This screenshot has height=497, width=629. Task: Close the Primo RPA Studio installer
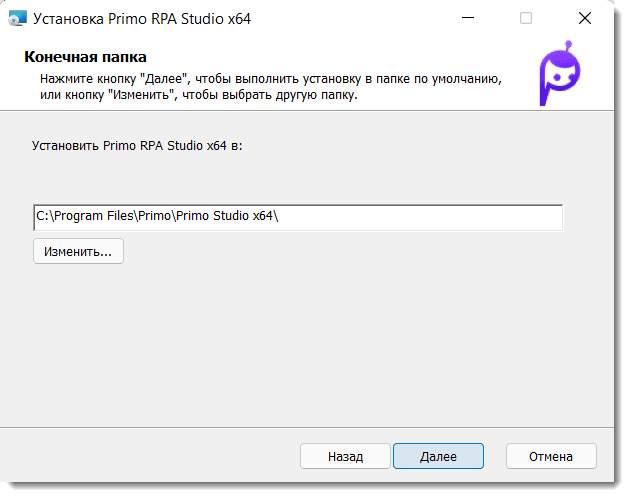[584, 17]
